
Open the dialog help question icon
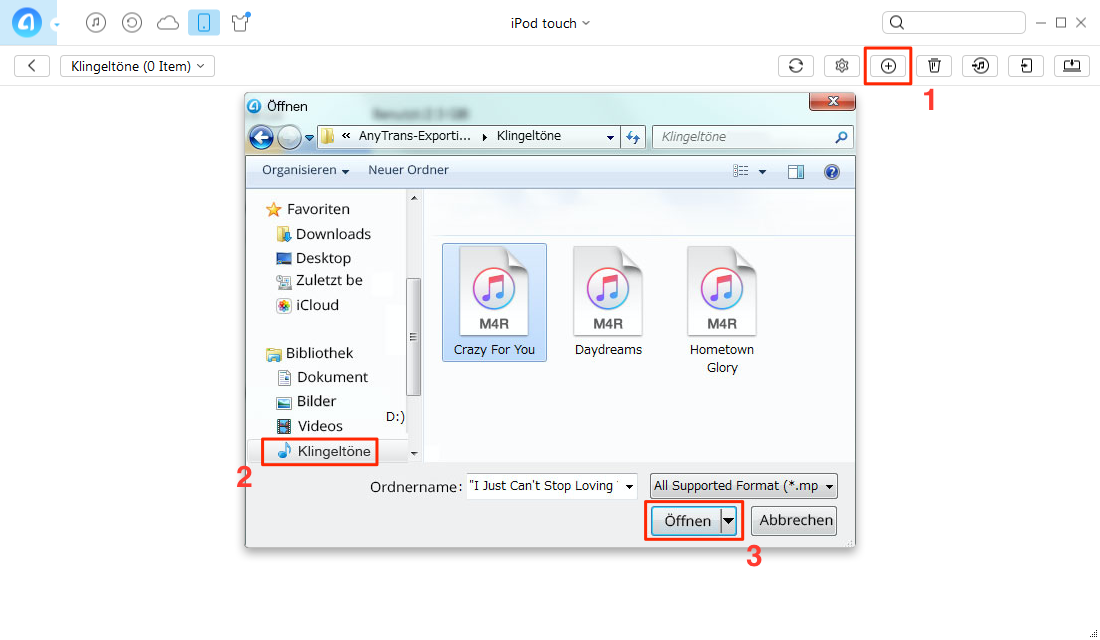tap(831, 171)
